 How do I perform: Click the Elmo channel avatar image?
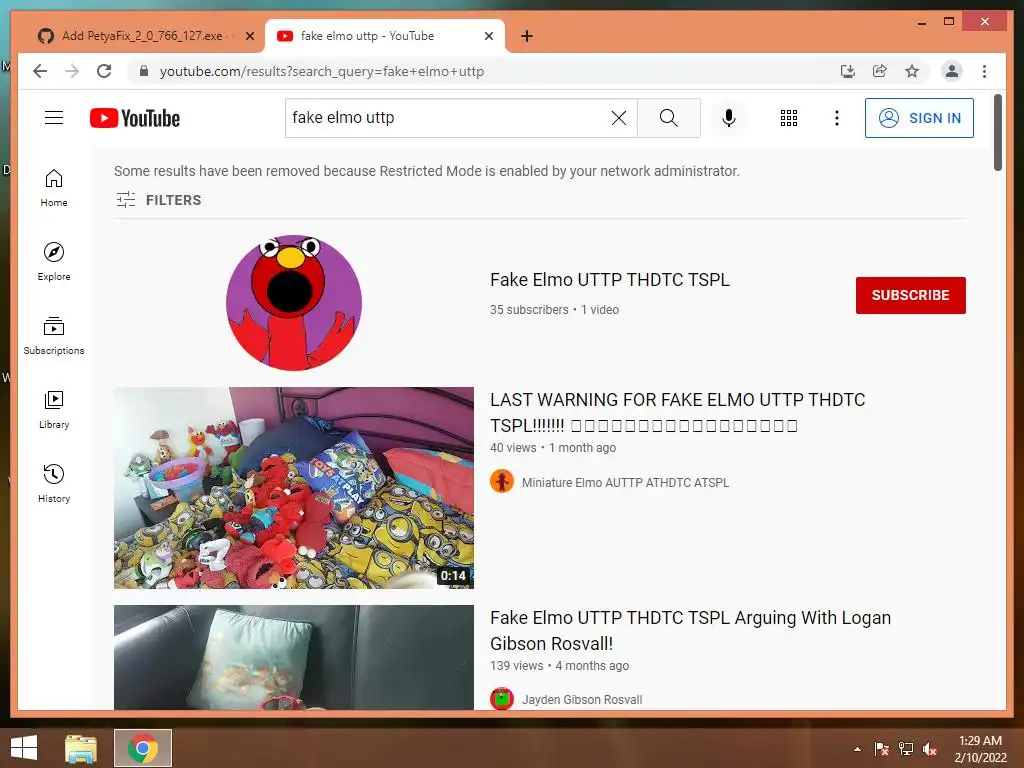tap(294, 303)
